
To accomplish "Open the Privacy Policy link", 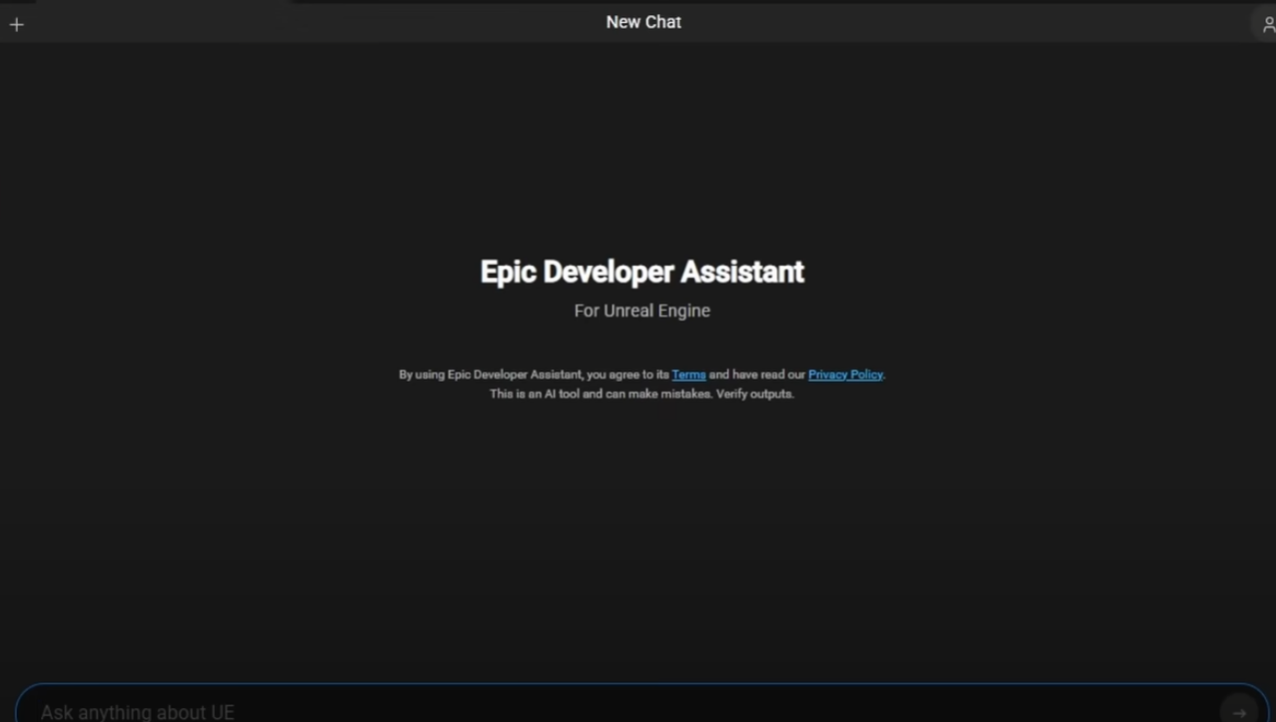I will [x=845, y=375].
